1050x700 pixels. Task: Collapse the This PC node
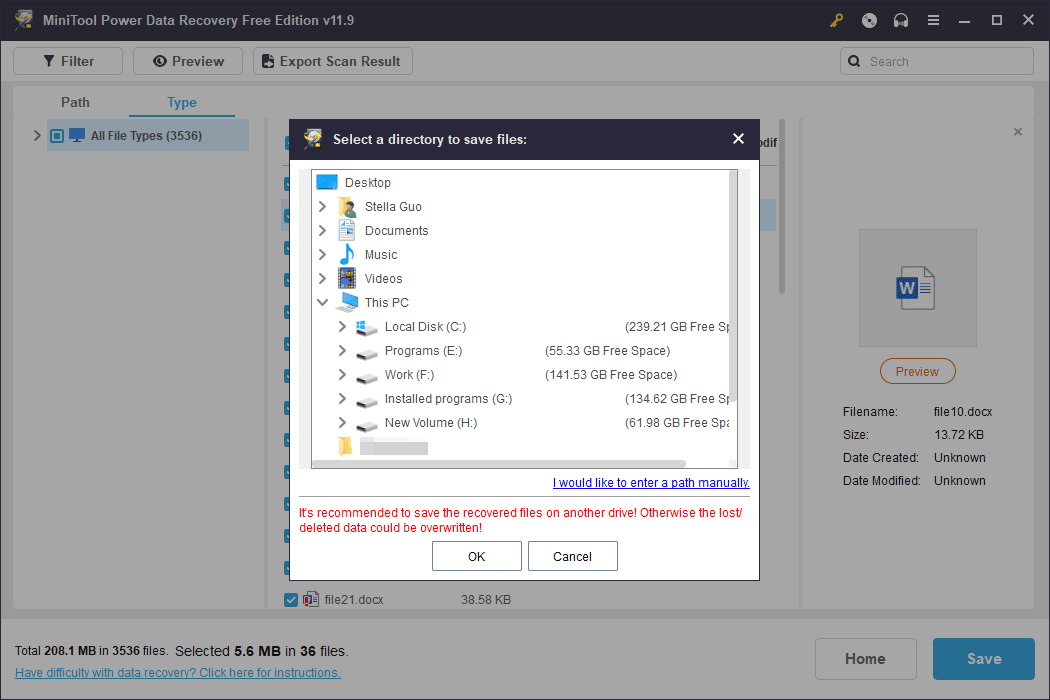point(322,302)
